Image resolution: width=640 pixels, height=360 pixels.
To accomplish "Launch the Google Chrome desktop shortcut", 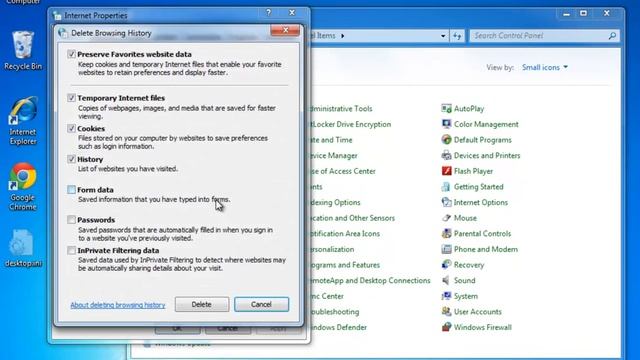I will (x=23, y=187).
